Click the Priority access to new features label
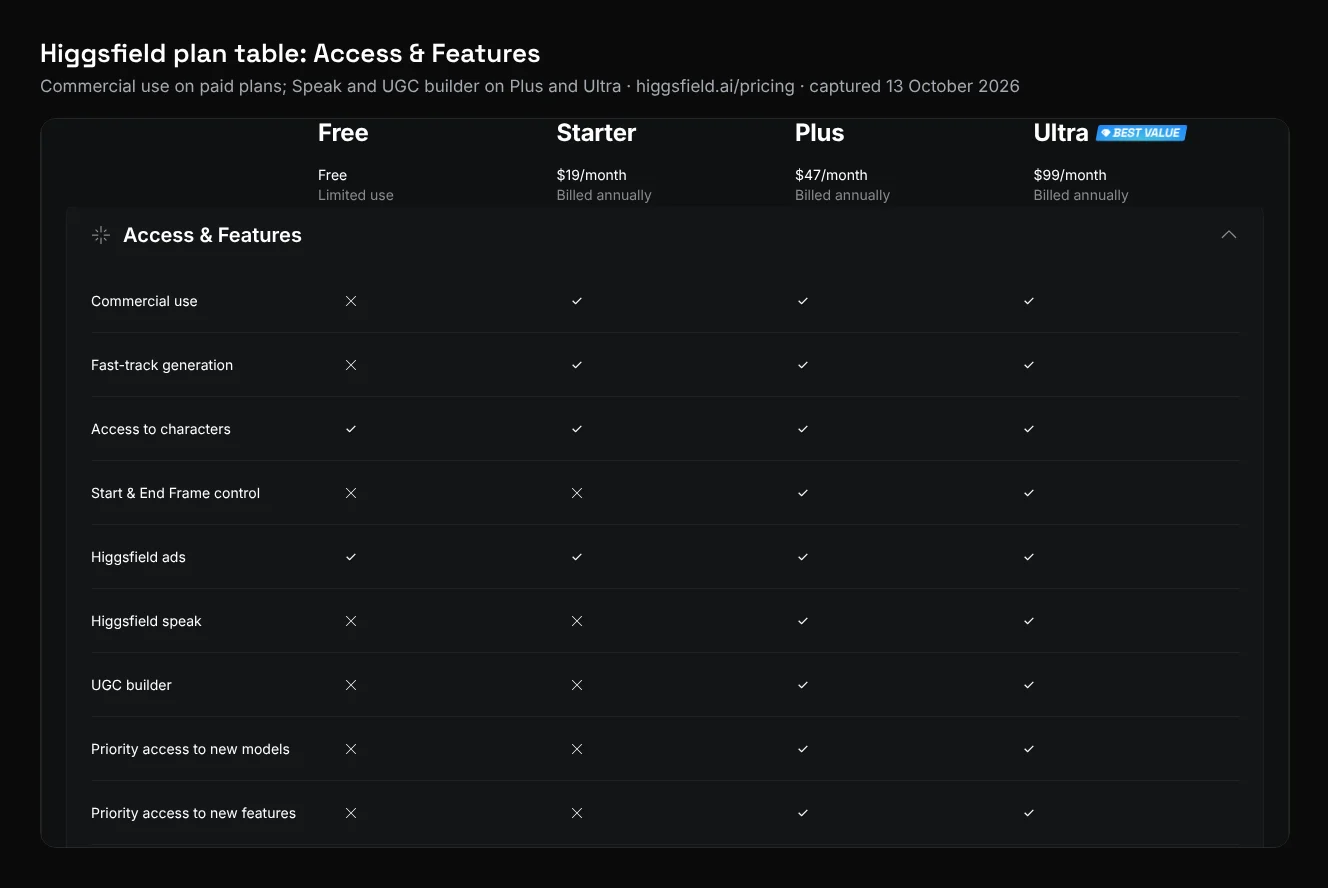 coord(193,813)
